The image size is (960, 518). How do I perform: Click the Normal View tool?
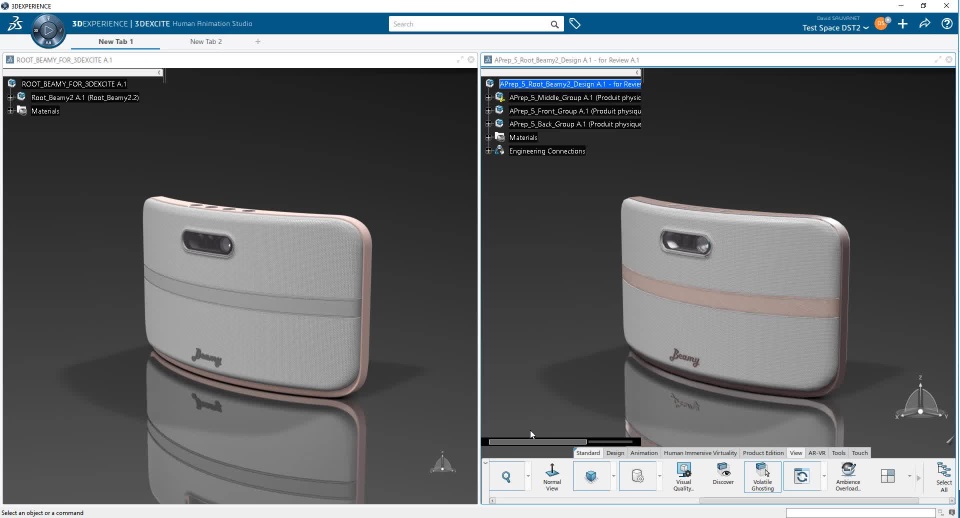point(552,475)
